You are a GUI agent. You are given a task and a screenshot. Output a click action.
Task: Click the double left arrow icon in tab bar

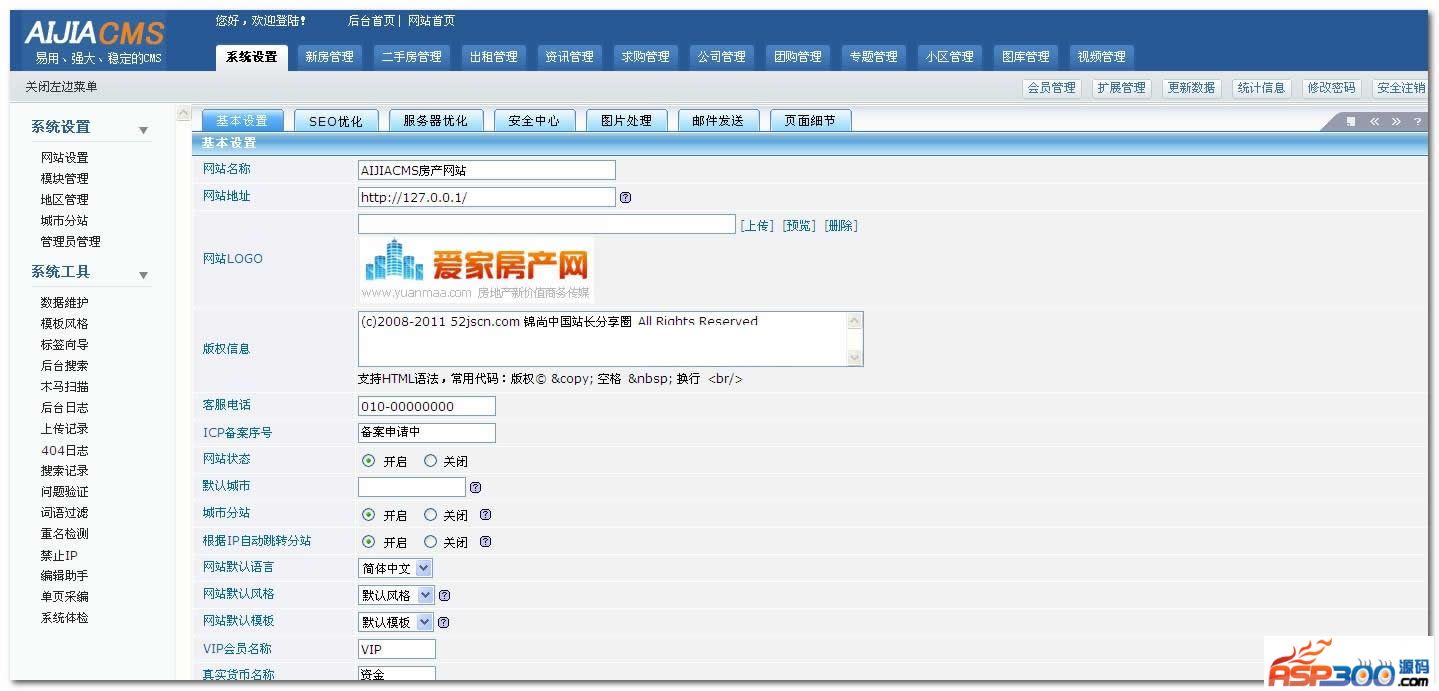1374,121
